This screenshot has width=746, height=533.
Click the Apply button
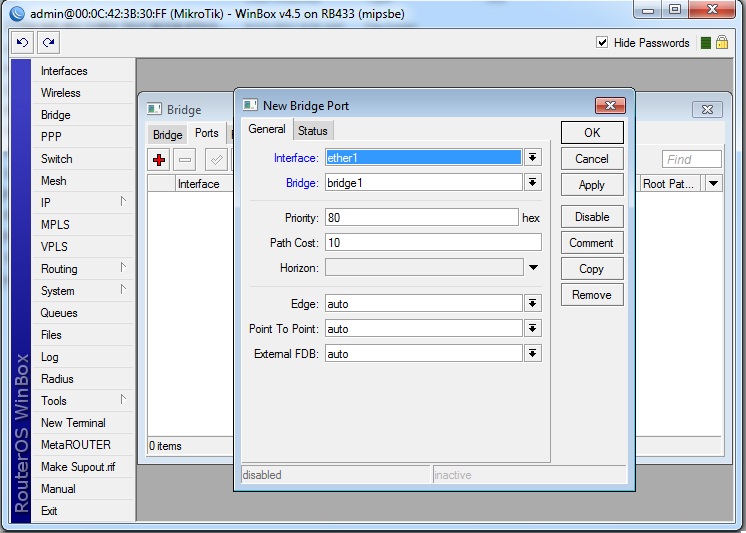coord(592,185)
